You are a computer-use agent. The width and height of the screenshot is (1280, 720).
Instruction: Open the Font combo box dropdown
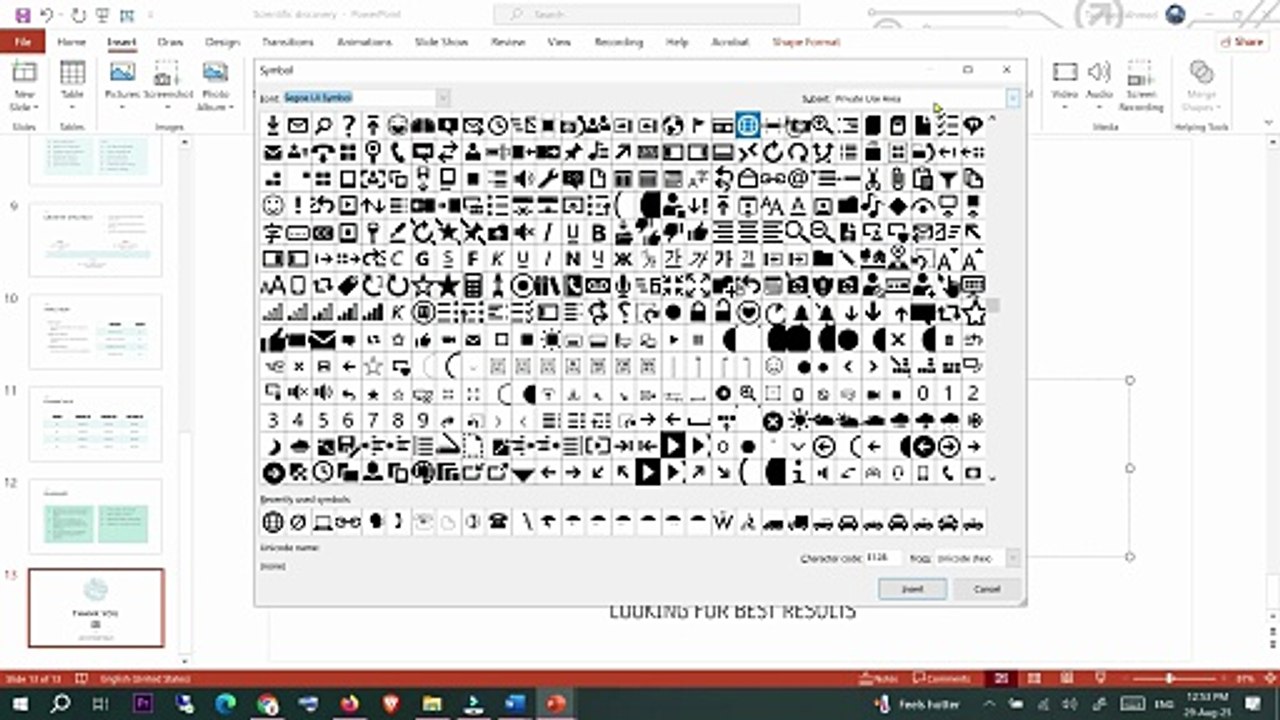coord(443,98)
